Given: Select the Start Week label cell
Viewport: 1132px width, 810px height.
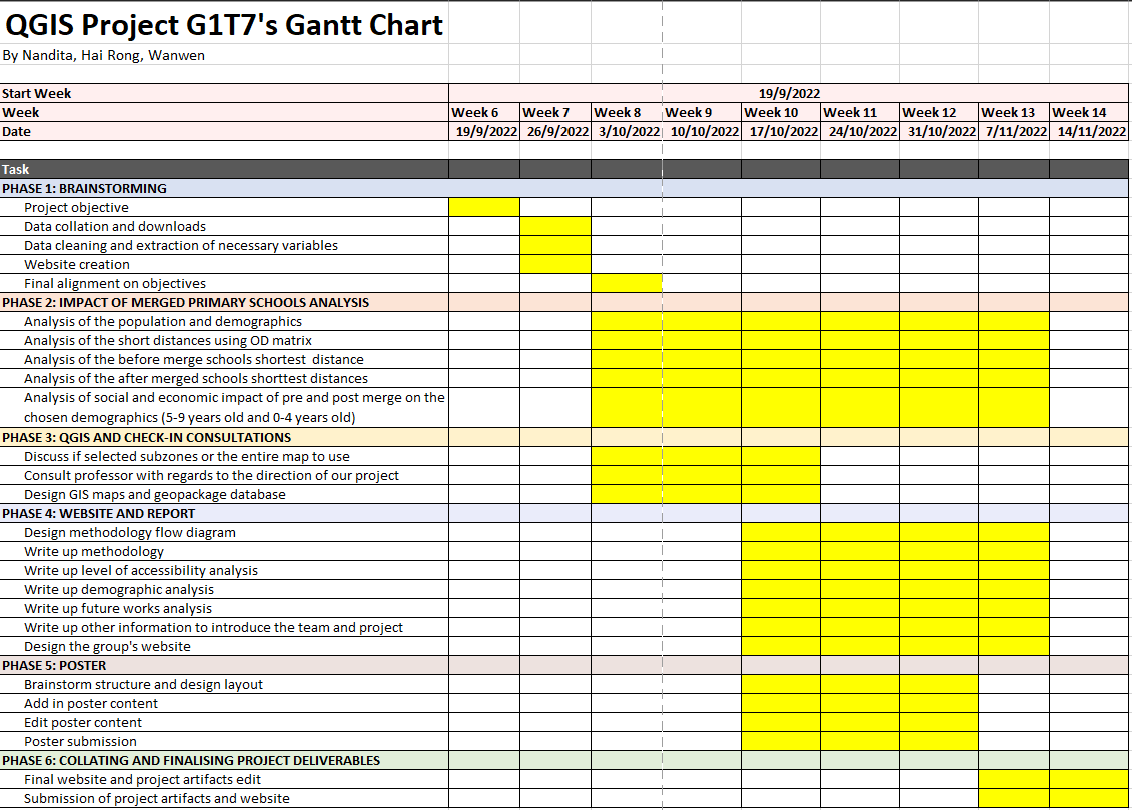Looking at the screenshot, I should (x=37, y=93).
